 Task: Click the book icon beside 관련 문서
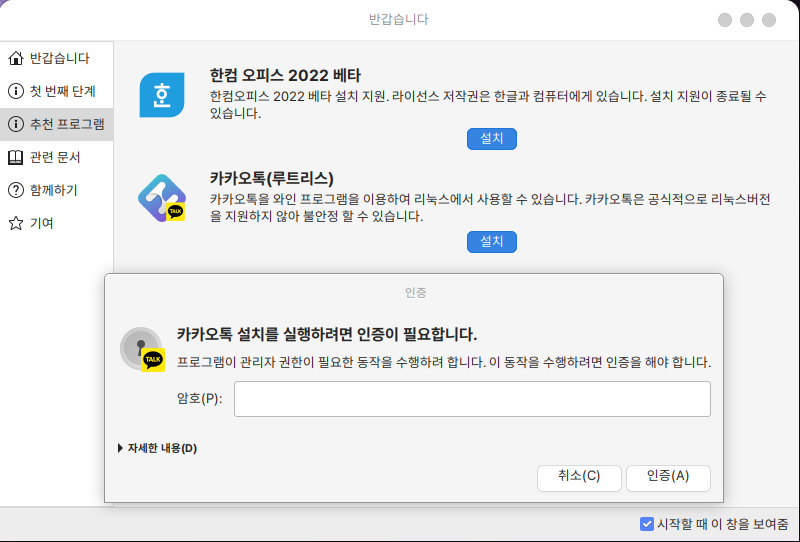click(16, 157)
